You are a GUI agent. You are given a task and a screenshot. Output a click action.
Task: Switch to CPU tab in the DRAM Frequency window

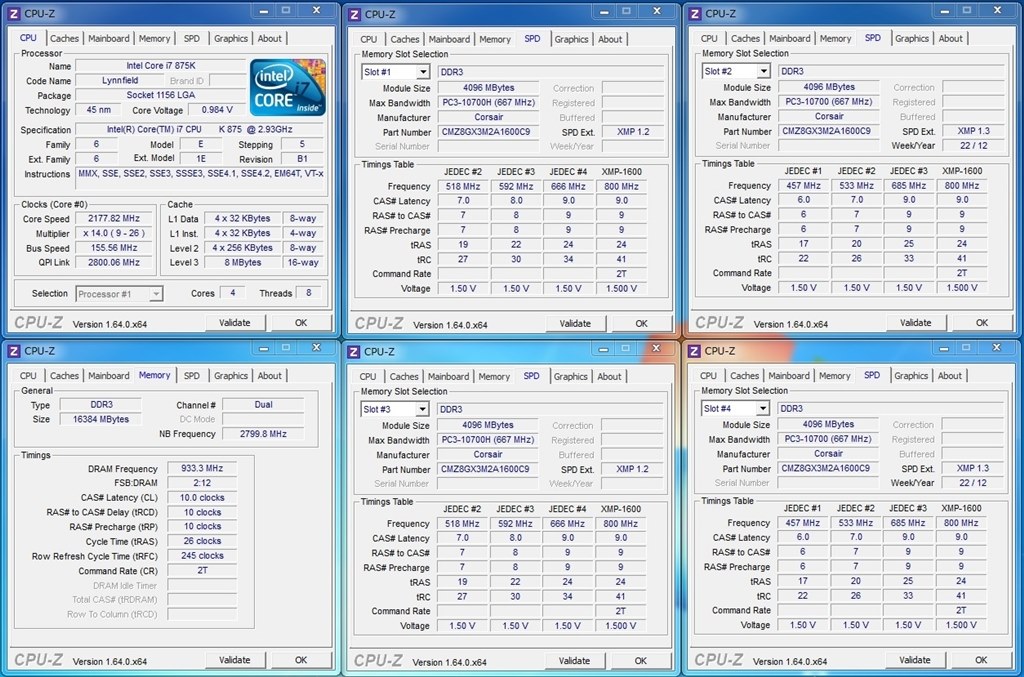click(x=28, y=375)
